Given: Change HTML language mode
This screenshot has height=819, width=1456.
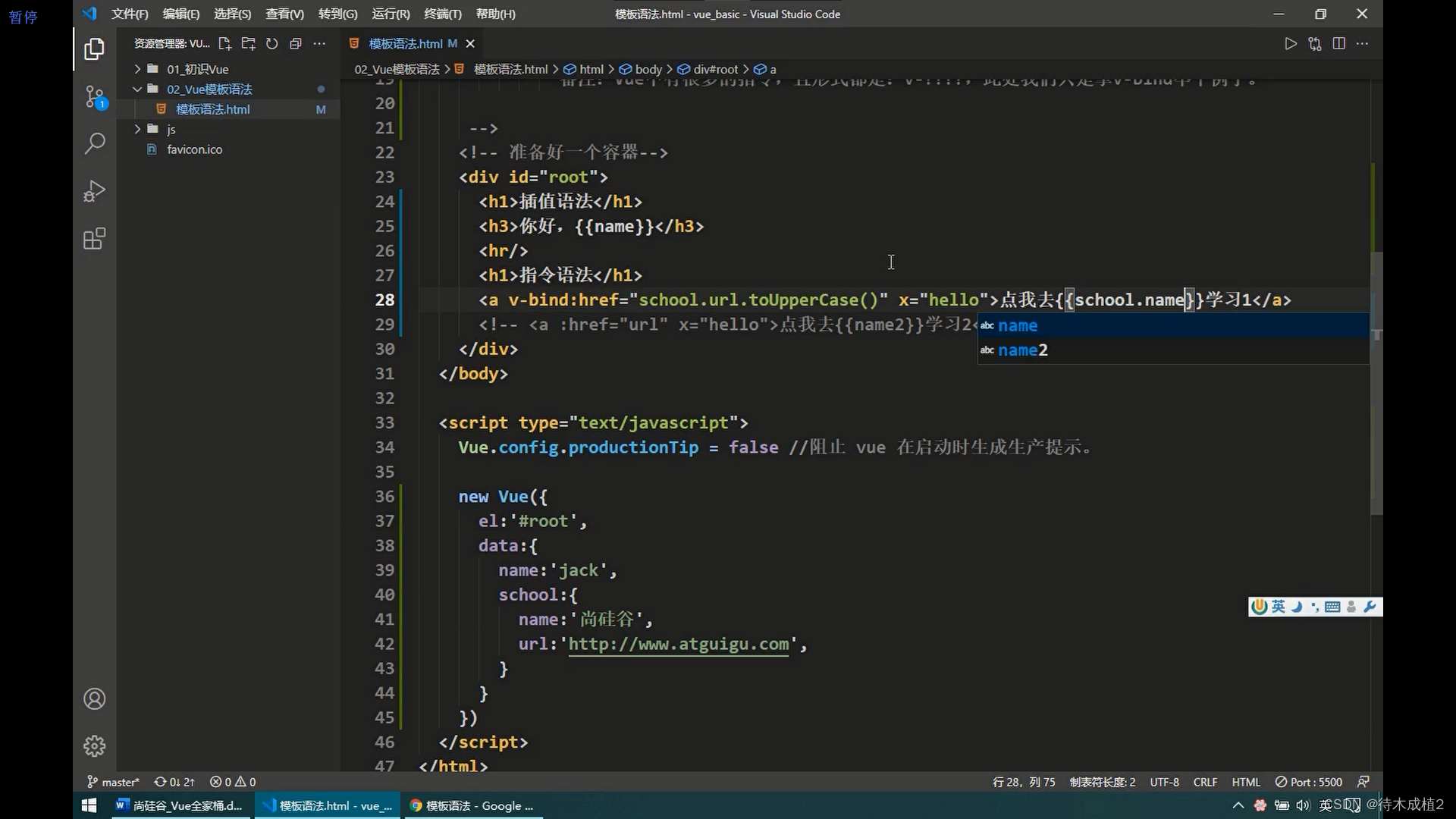Looking at the screenshot, I should click(1246, 782).
